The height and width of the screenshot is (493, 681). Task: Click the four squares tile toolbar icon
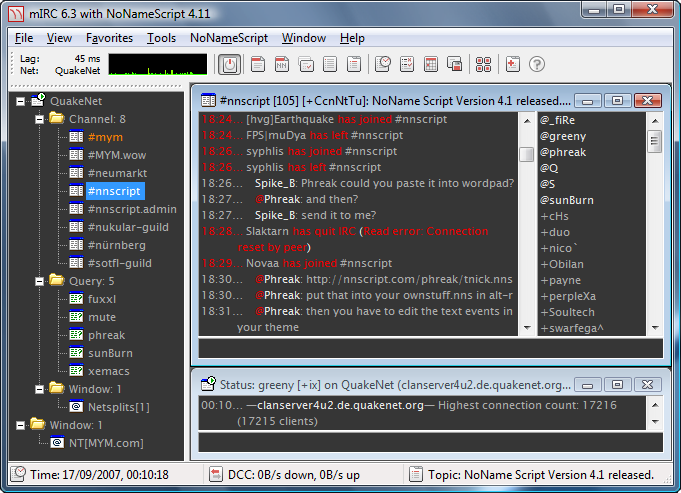click(483, 64)
